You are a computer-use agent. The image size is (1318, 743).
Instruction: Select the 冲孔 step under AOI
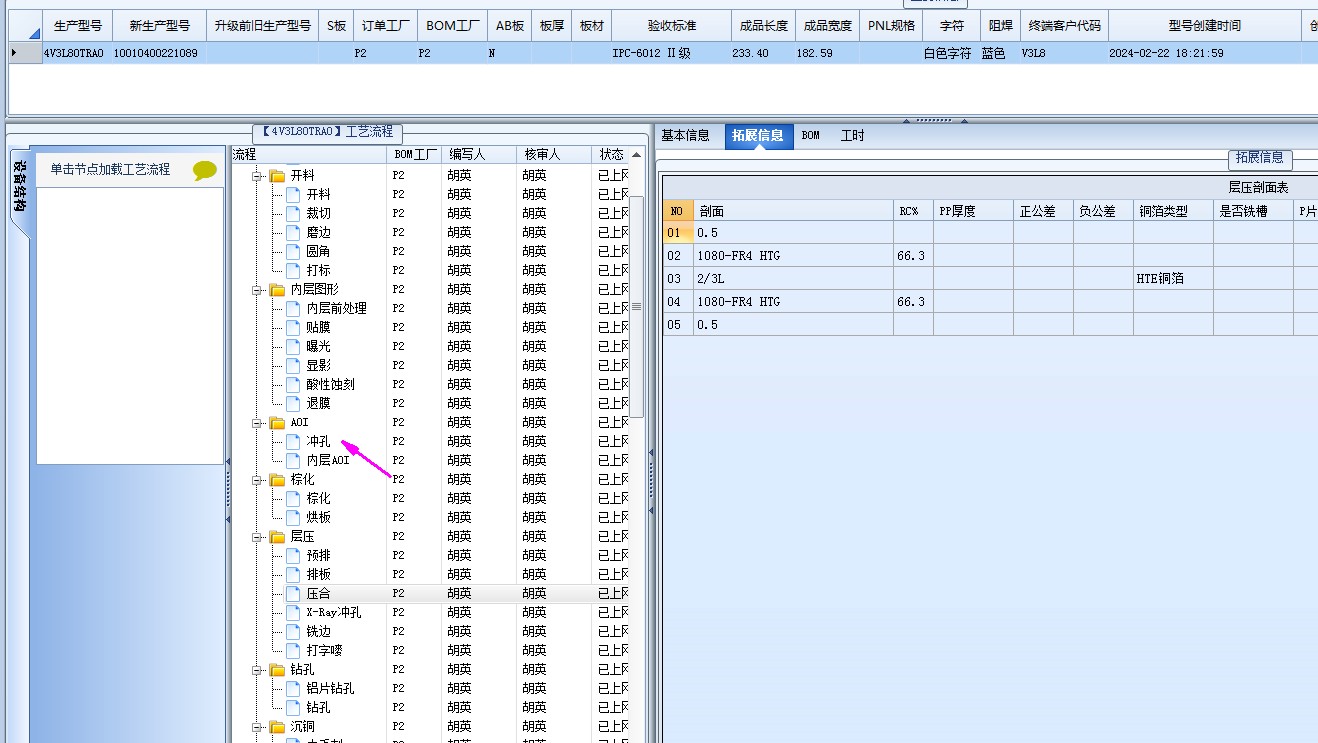click(318, 441)
